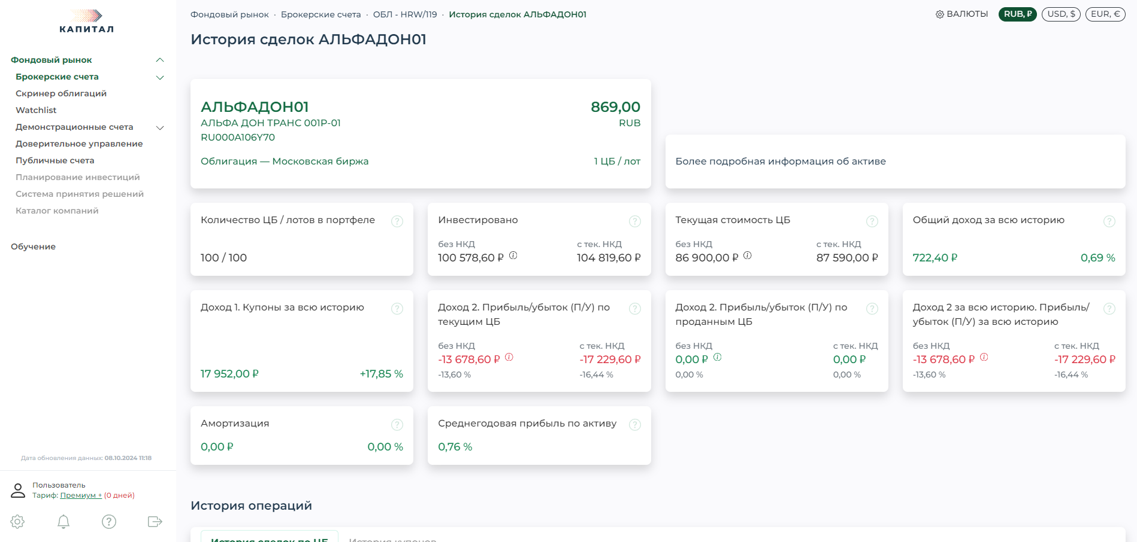Open Планирование инвестиций in sidebar
The image size is (1137, 542).
pos(78,177)
